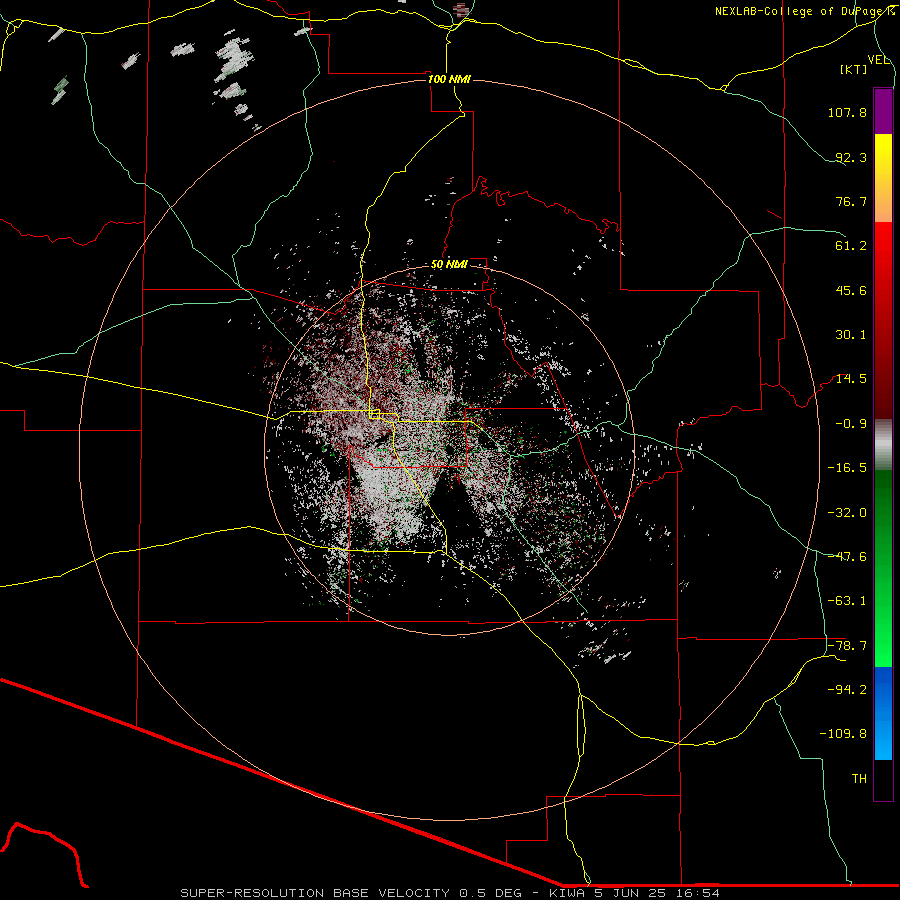
Task: Click the "107.8" scale value
Action: 847,112
